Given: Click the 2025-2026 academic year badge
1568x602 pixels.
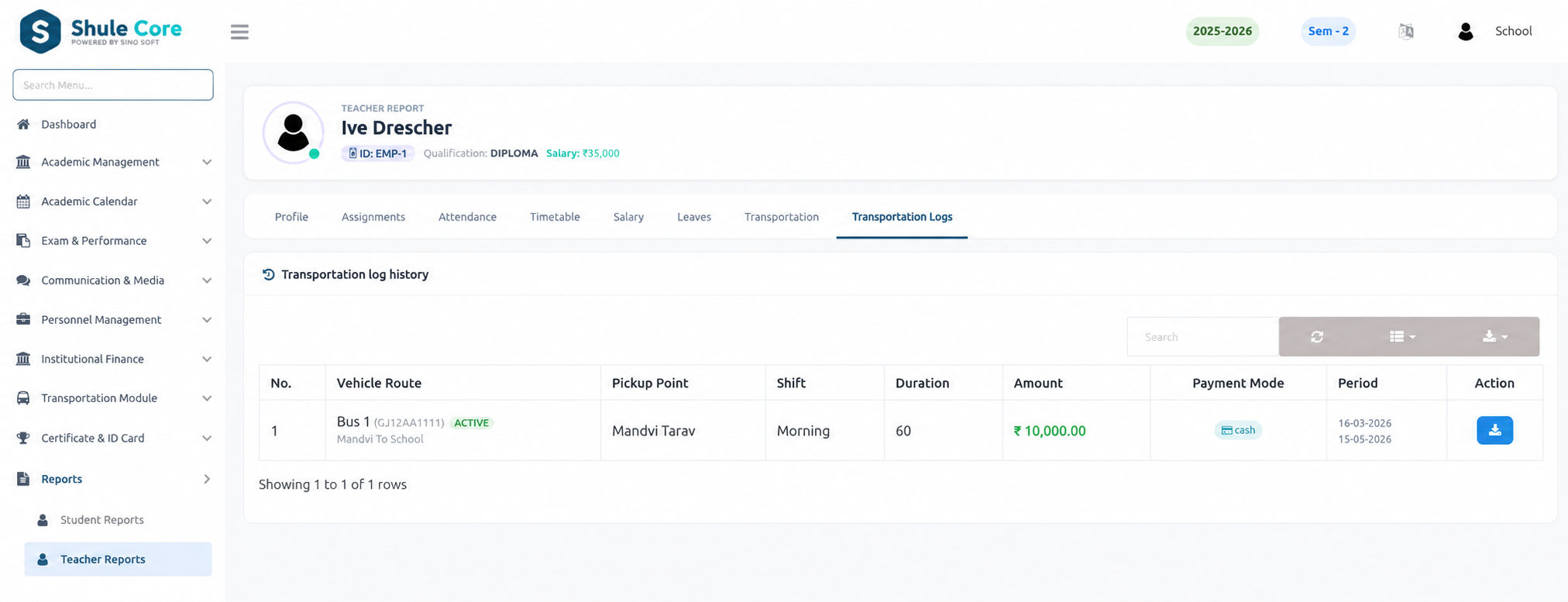Looking at the screenshot, I should pos(1222,31).
